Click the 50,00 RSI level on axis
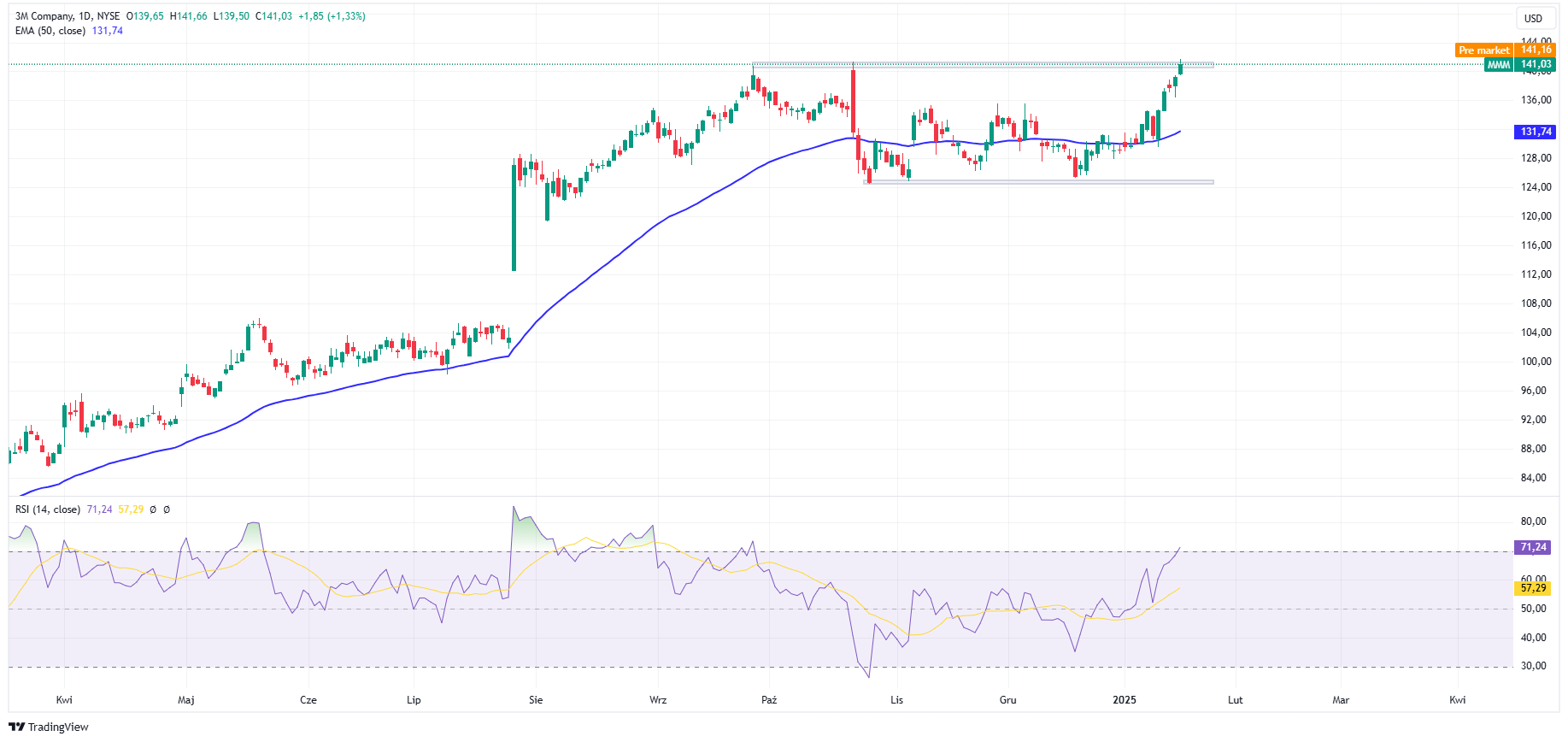1568x742 pixels. (x=1533, y=609)
